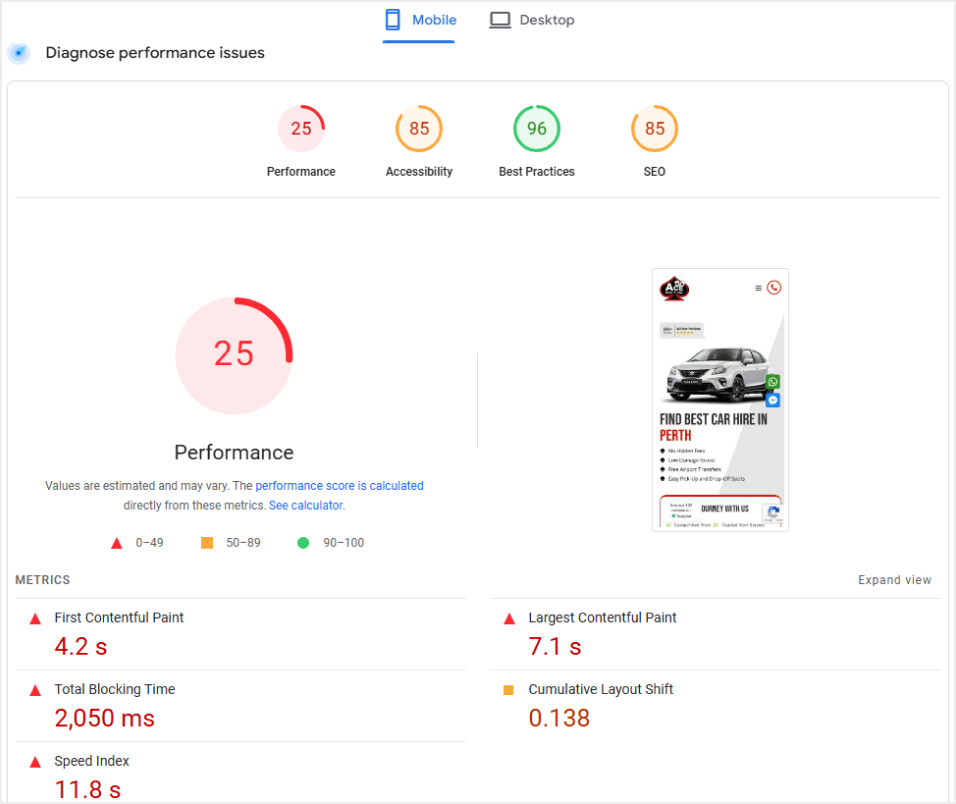This screenshot has width=956, height=804.
Task: Click the website screenshot thumbnail
Action: pyautogui.click(x=720, y=399)
